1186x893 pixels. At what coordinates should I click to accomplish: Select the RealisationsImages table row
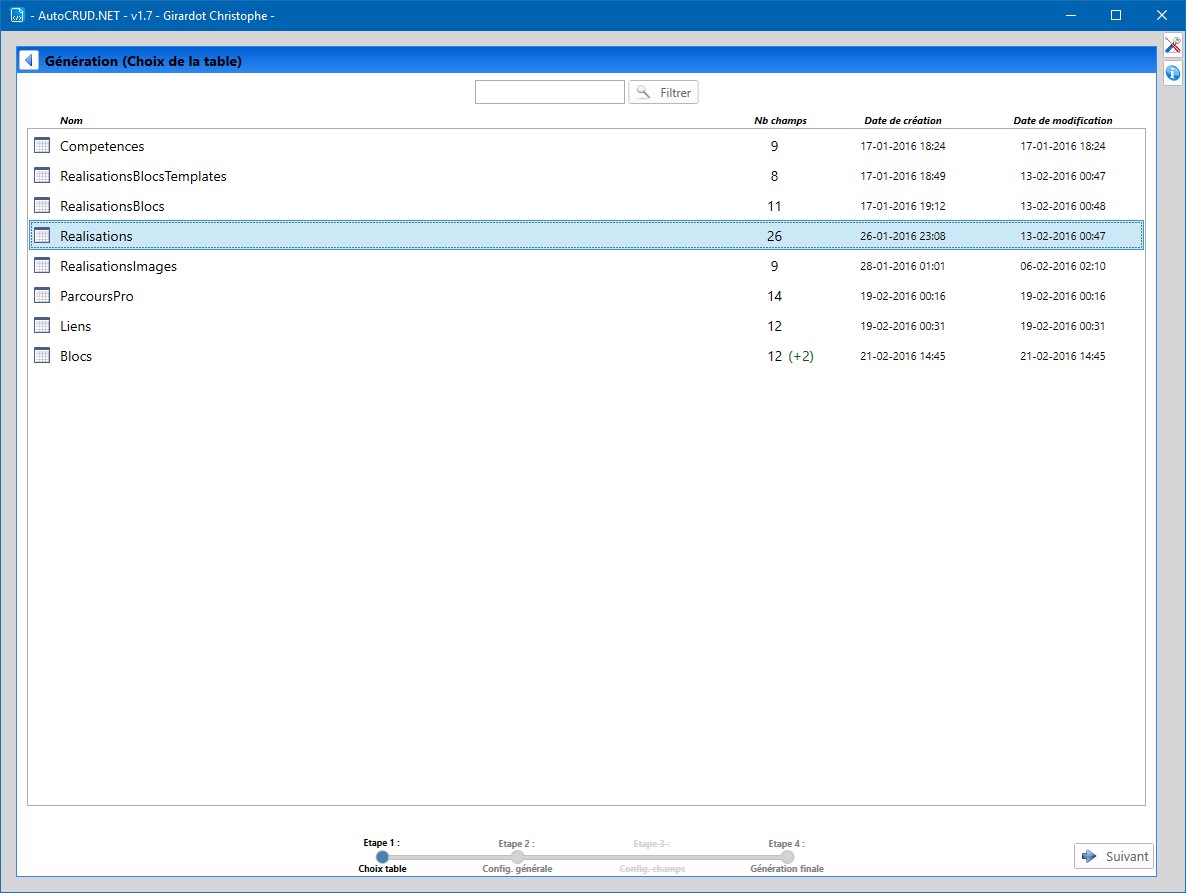[586, 266]
